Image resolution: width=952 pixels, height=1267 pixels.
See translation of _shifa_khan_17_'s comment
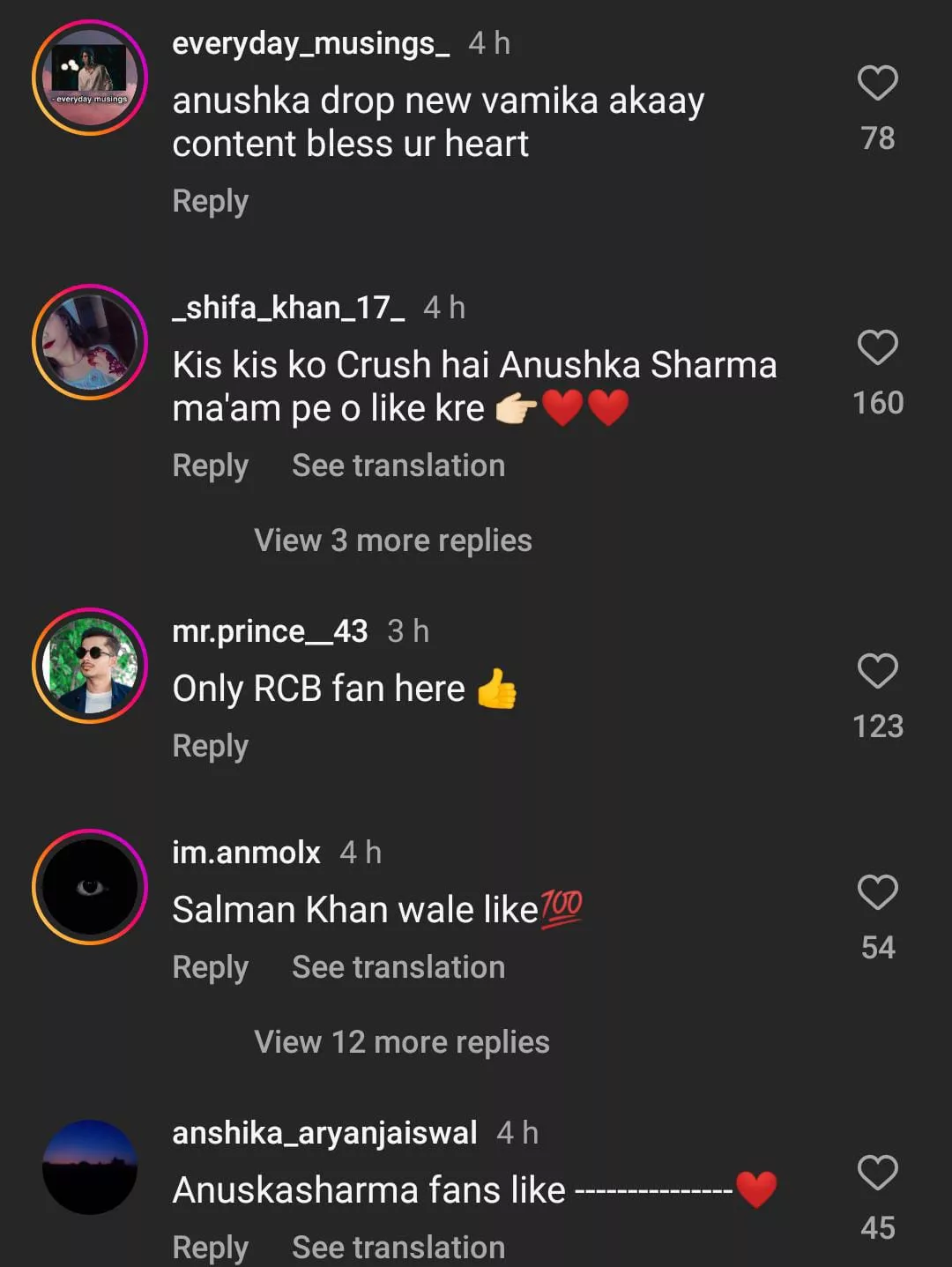click(398, 466)
